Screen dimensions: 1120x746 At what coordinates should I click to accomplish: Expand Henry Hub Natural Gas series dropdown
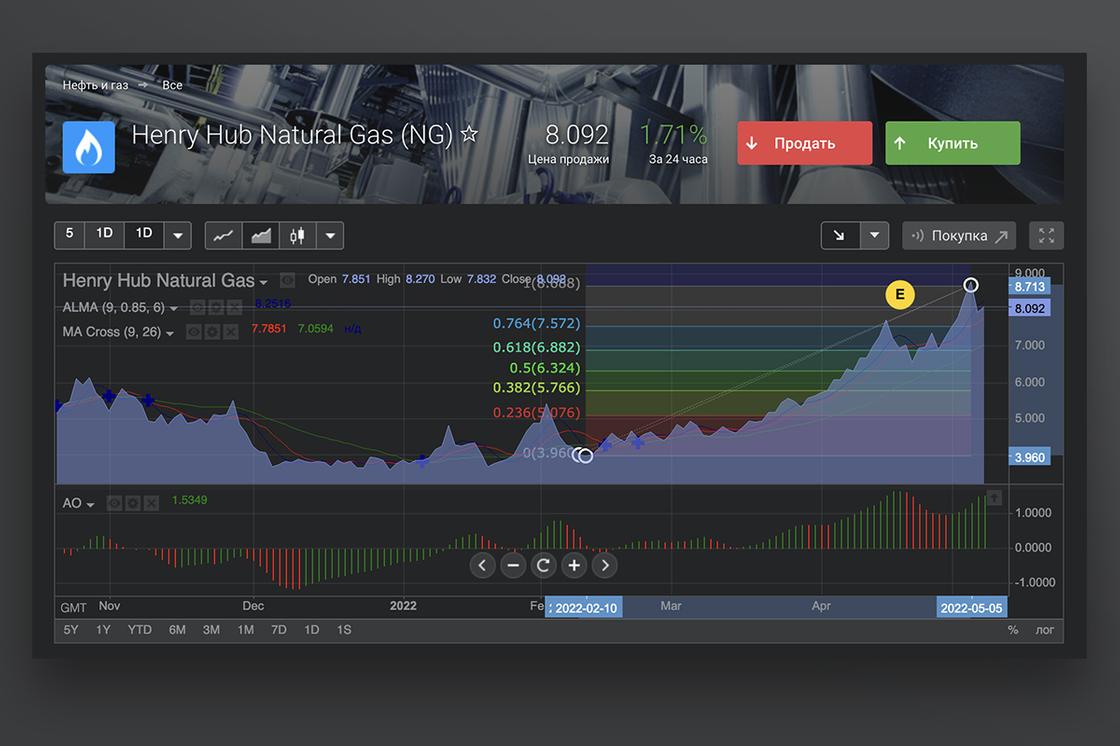[264, 282]
